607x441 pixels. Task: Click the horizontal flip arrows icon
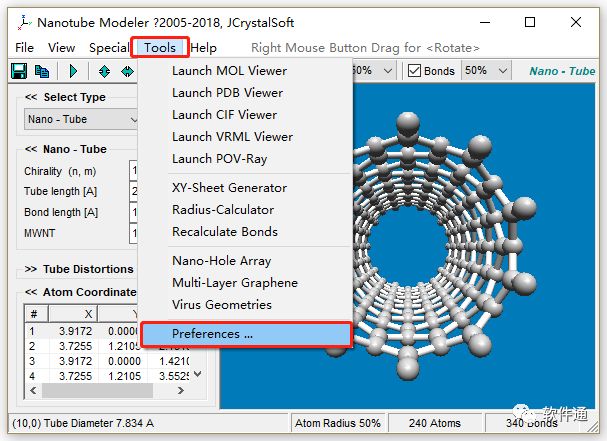click(127, 71)
